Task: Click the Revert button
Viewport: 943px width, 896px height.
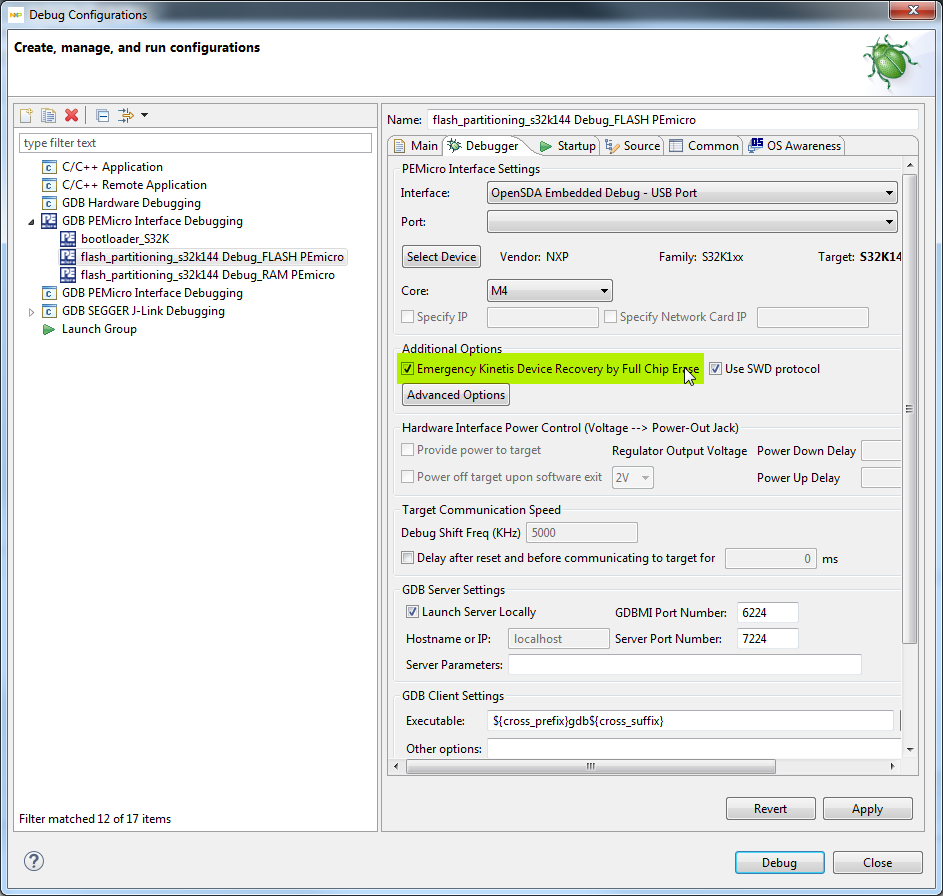Action: coord(770,809)
